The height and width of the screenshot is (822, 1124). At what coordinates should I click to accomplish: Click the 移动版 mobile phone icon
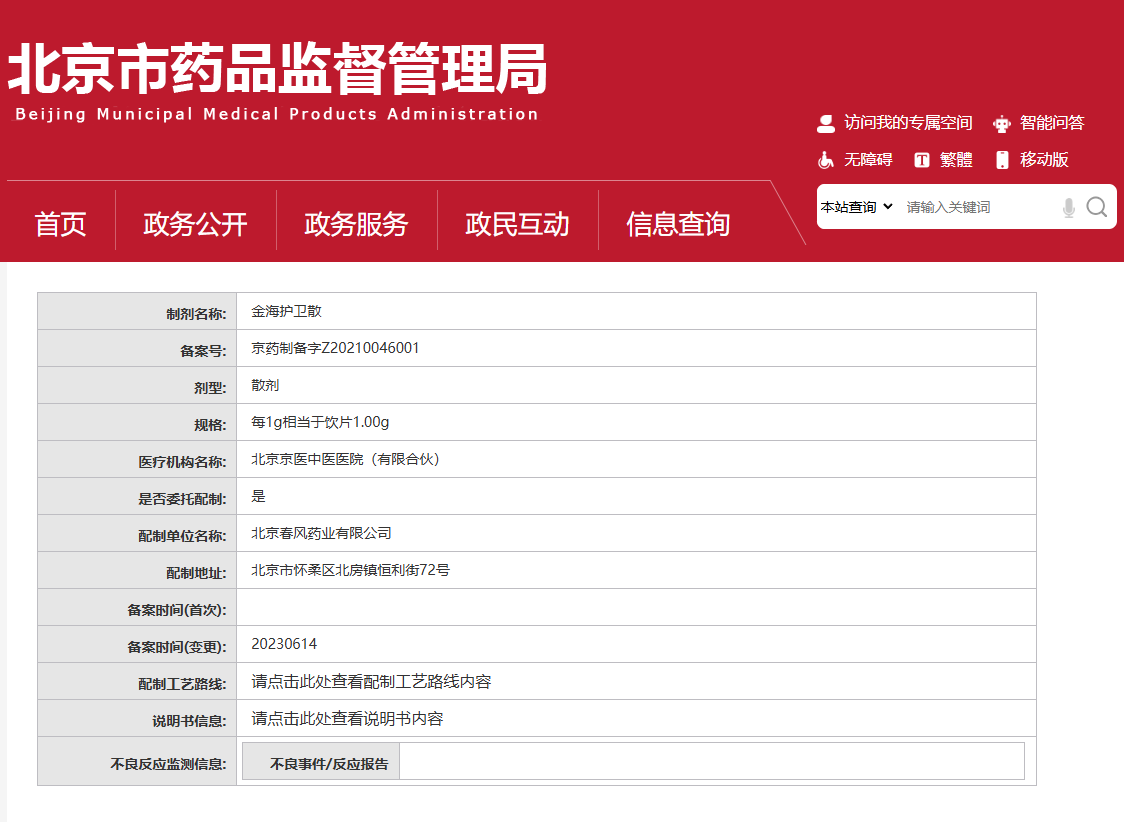[1002, 160]
